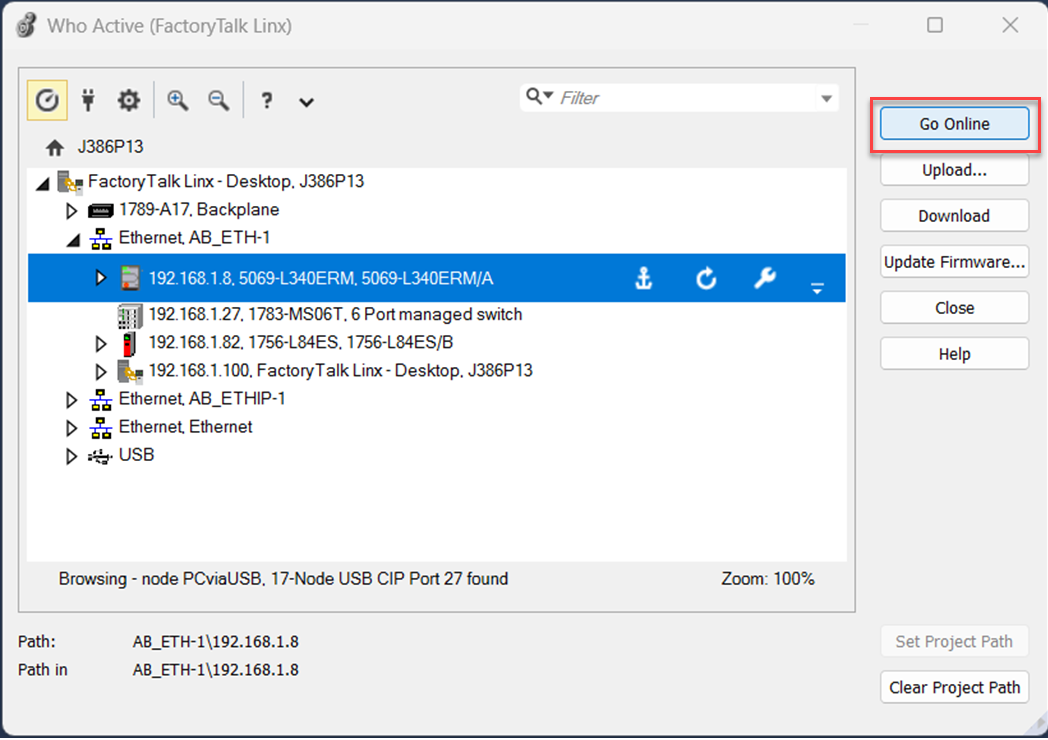
Task: Open browser settings via gear icon
Action: click(x=128, y=100)
